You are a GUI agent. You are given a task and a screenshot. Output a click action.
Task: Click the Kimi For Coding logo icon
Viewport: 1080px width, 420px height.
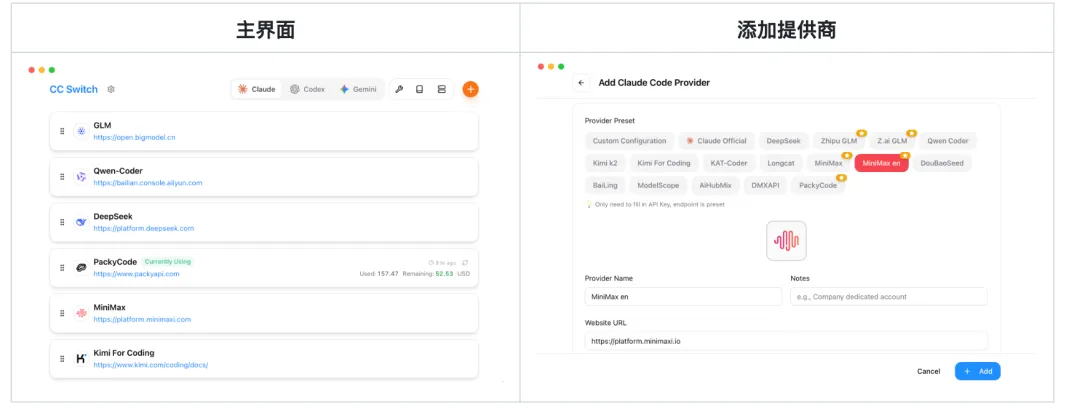81,359
